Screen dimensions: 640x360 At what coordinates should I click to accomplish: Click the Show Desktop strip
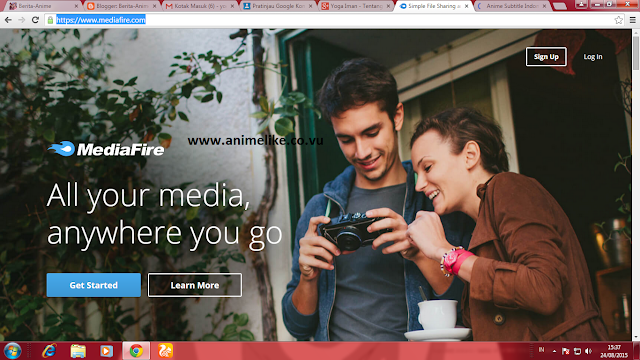[x=636, y=351]
